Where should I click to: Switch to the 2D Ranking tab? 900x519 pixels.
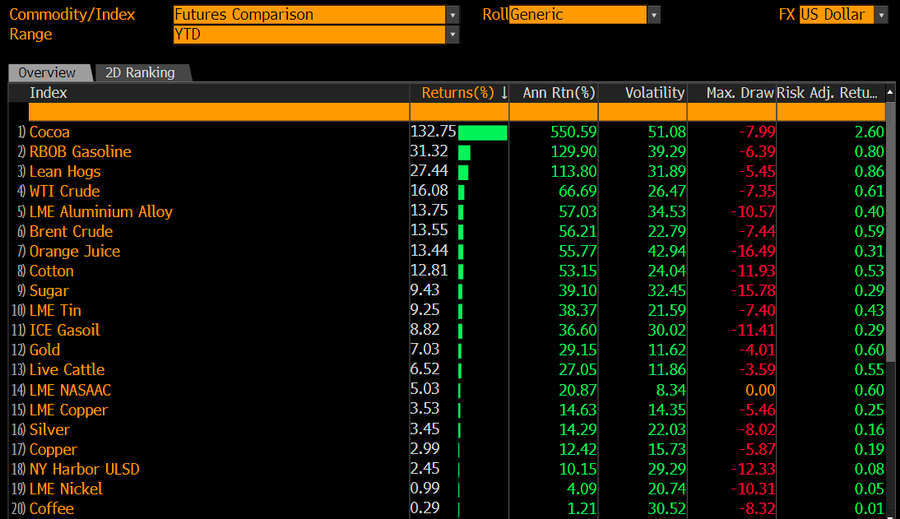pos(141,72)
